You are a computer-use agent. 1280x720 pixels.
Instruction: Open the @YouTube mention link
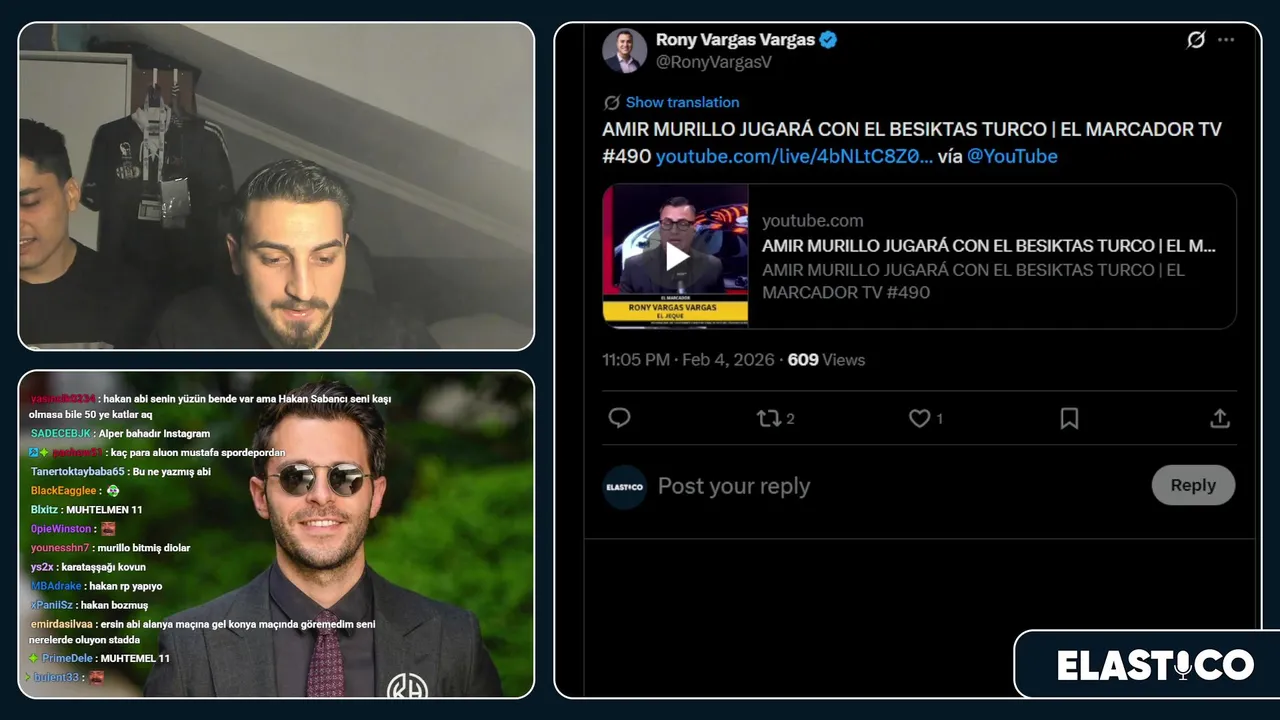point(1012,156)
